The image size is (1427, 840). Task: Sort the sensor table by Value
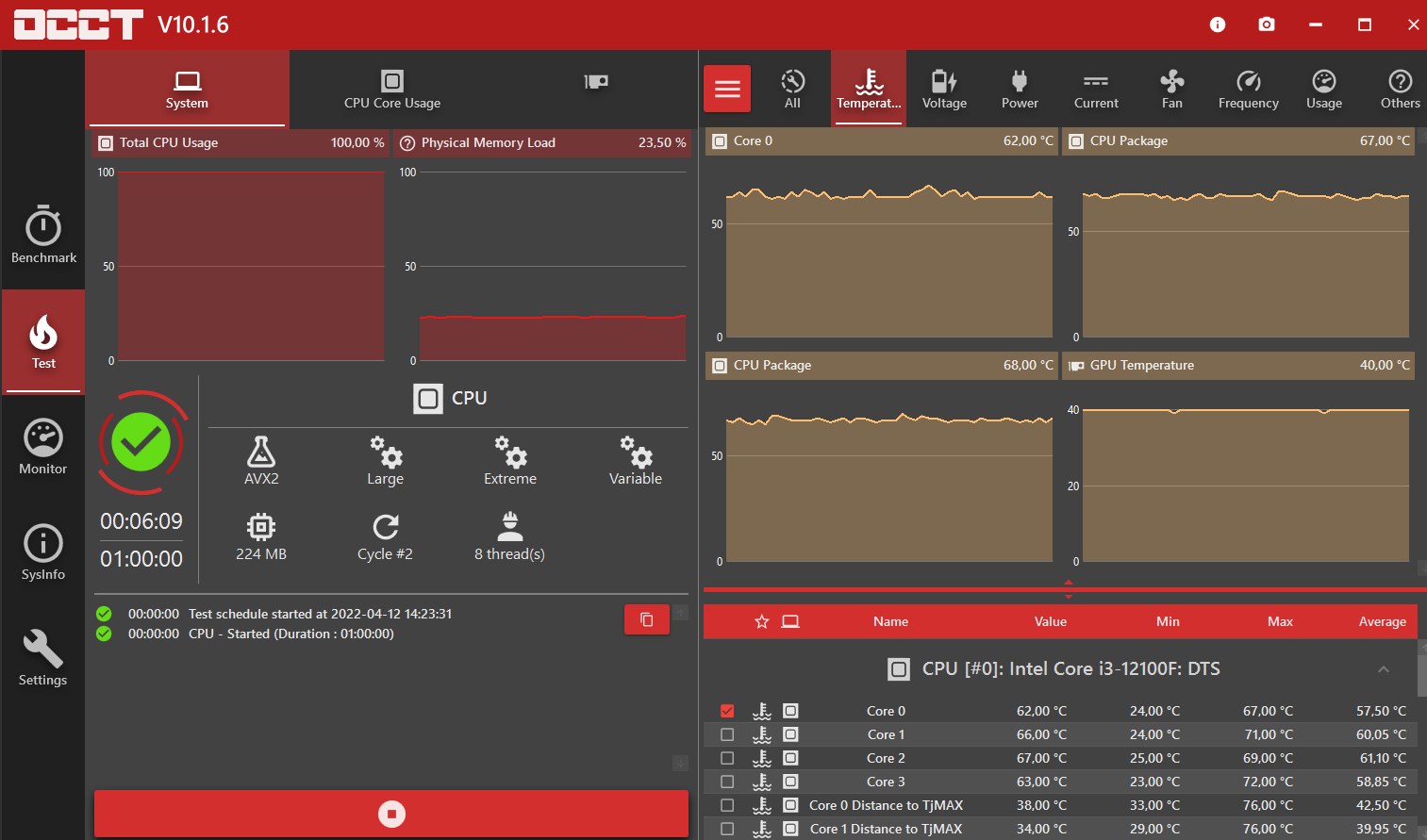(1051, 621)
